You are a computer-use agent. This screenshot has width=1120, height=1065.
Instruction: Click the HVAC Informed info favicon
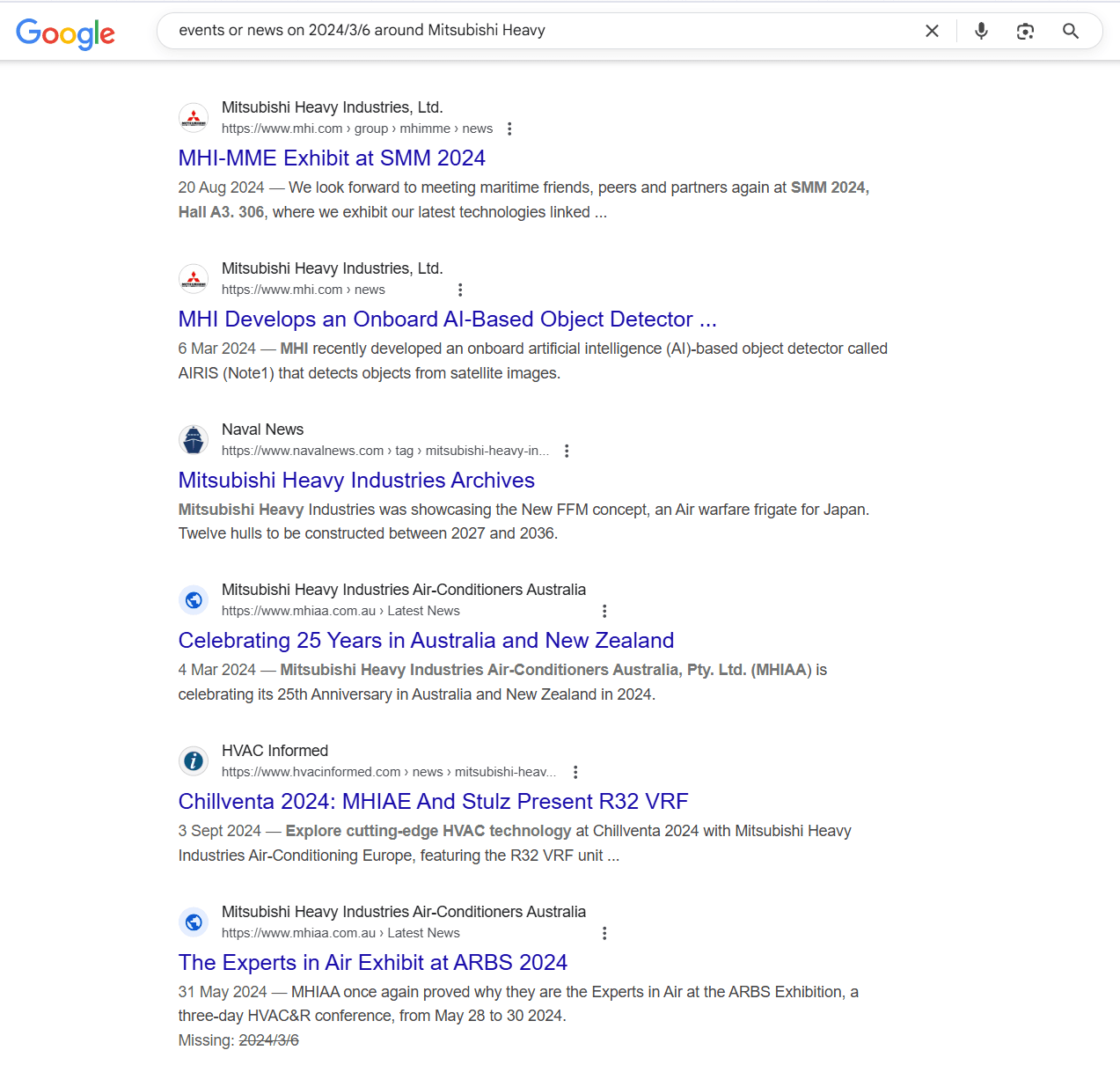[194, 761]
